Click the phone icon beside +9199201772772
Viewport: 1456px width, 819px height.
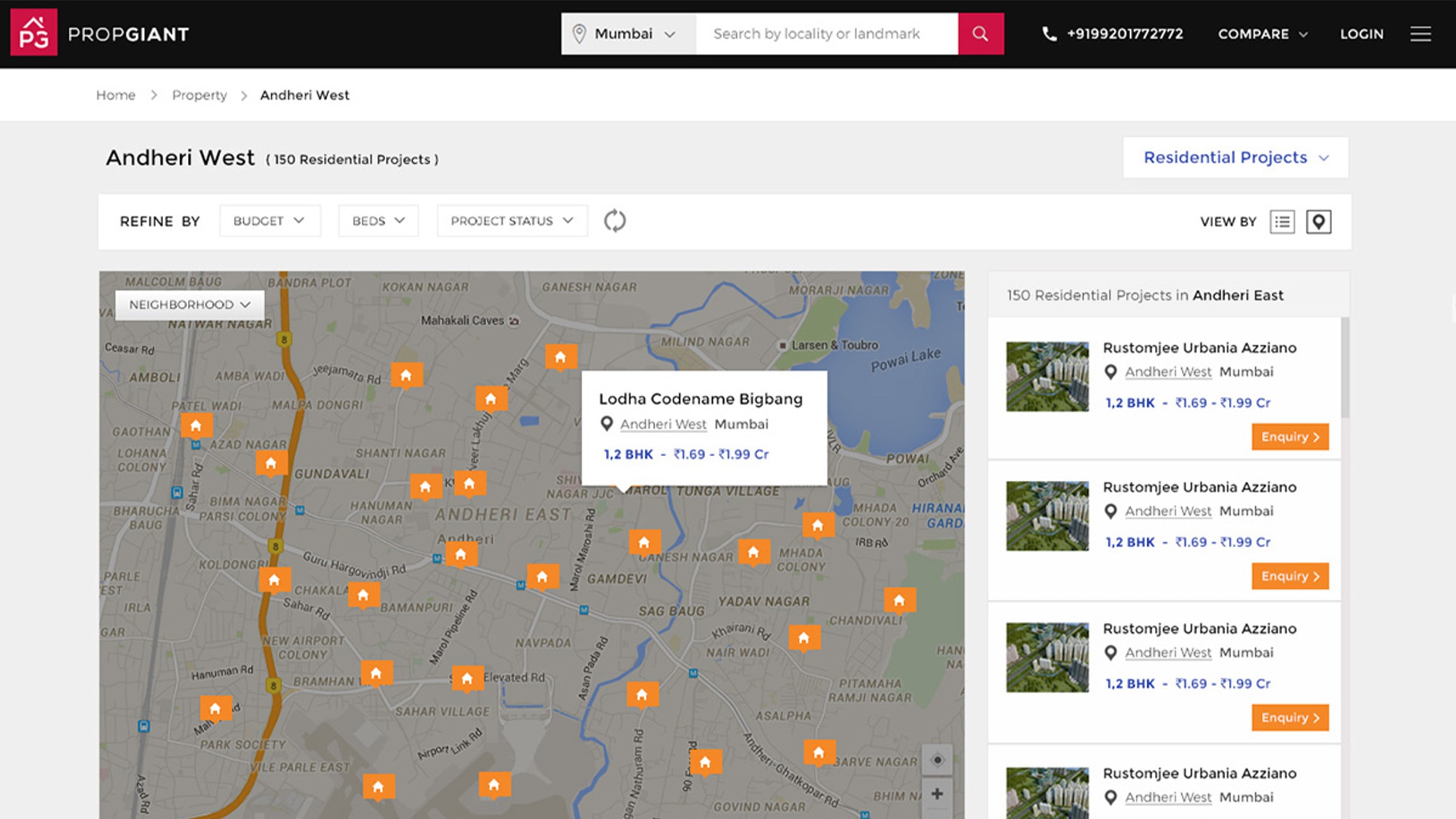[1049, 34]
